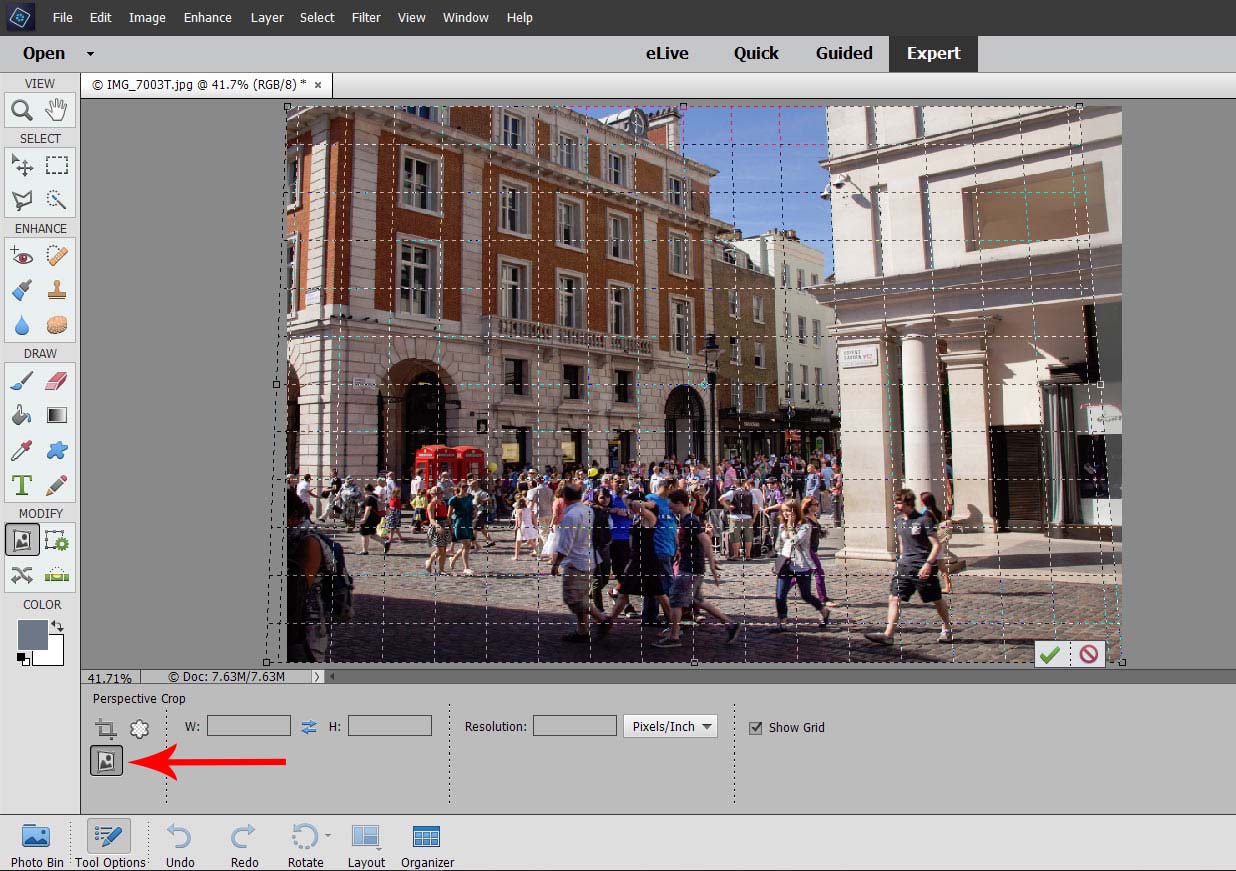Switch to the Guided mode tab
This screenshot has width=1236, height=871.
tap(844, 54)
